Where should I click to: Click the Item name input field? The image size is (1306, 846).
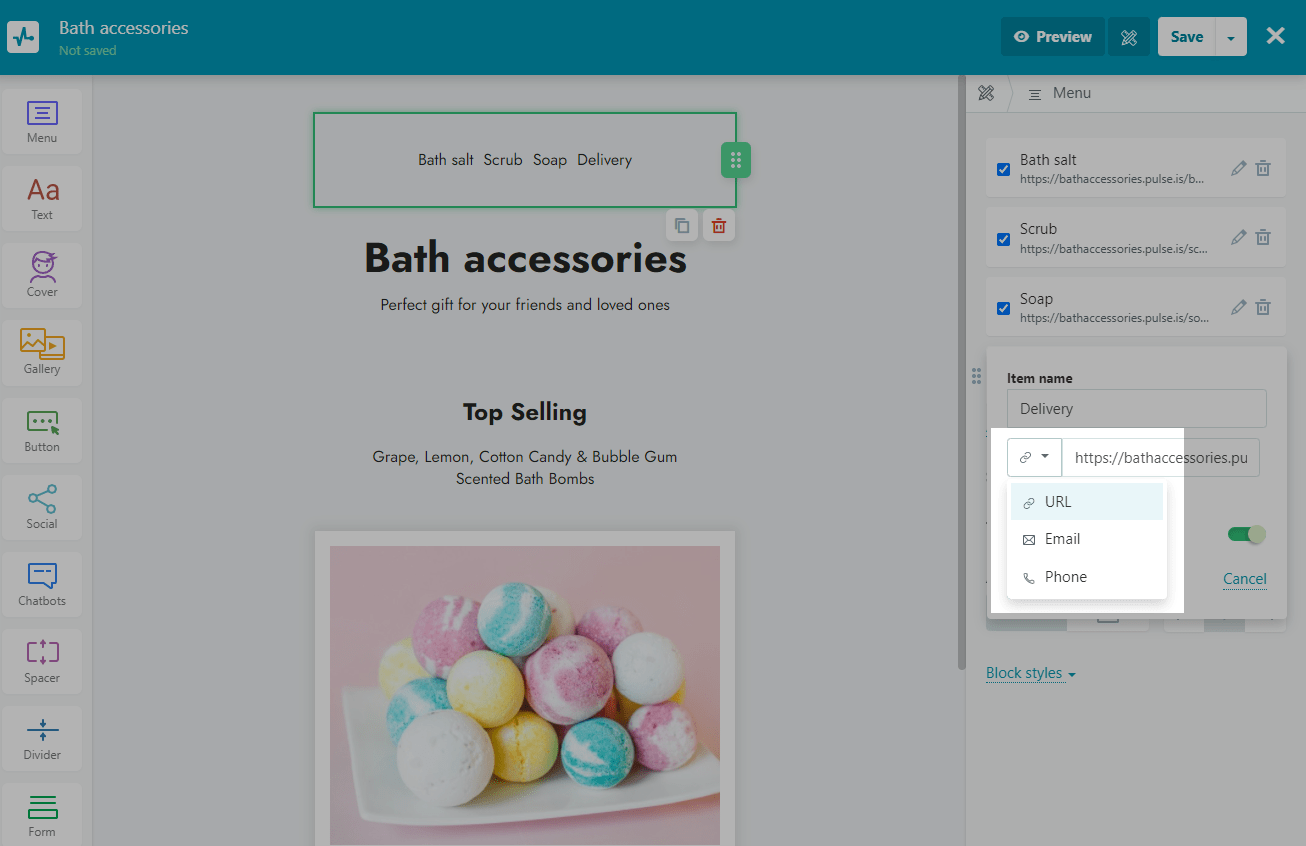click(1136, 409)
